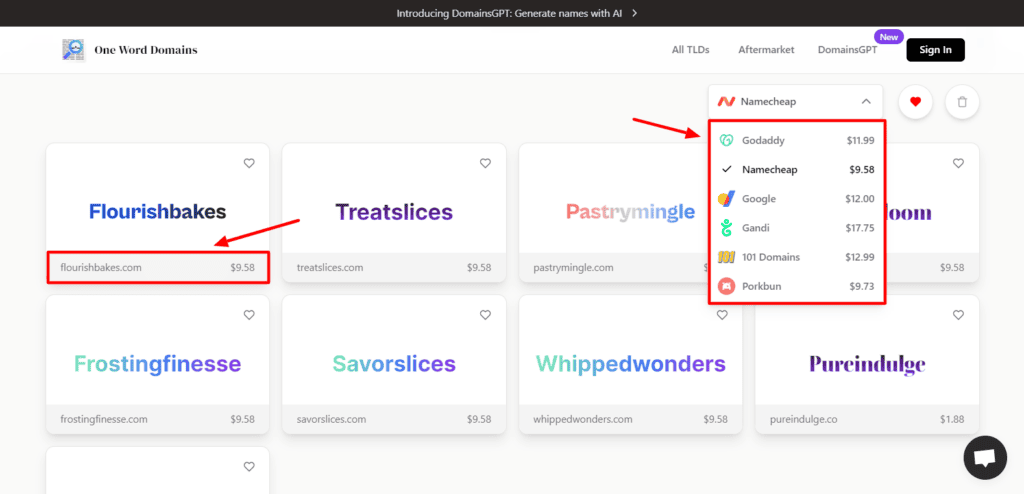The width and height of the screenshot is (1024, 494).
Task: Like the Pureindulge domain card
Action: [x=958, y=315]
